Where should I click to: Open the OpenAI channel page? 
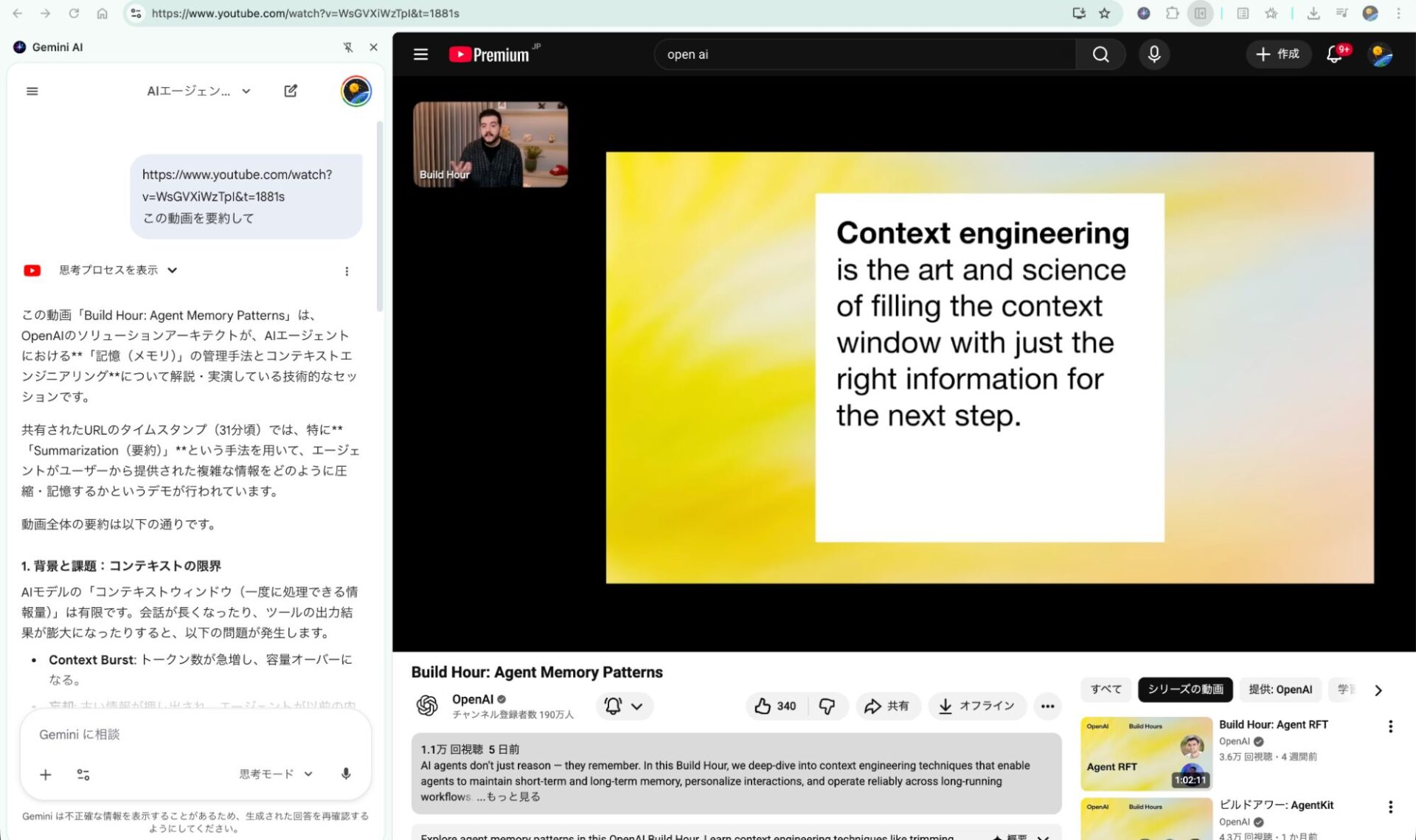(473, 699)
